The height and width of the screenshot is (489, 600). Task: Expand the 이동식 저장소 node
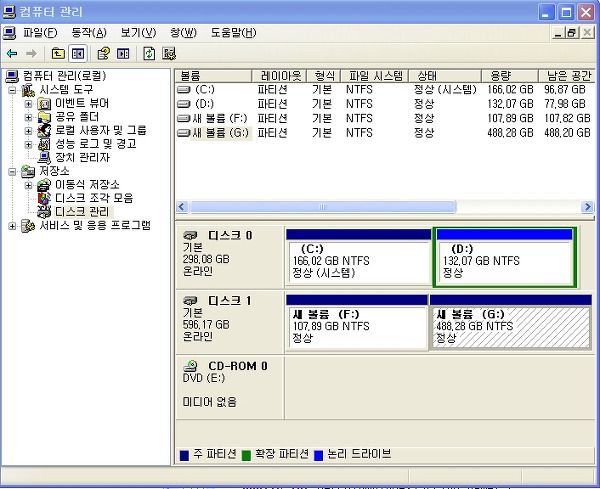[28, 185]
